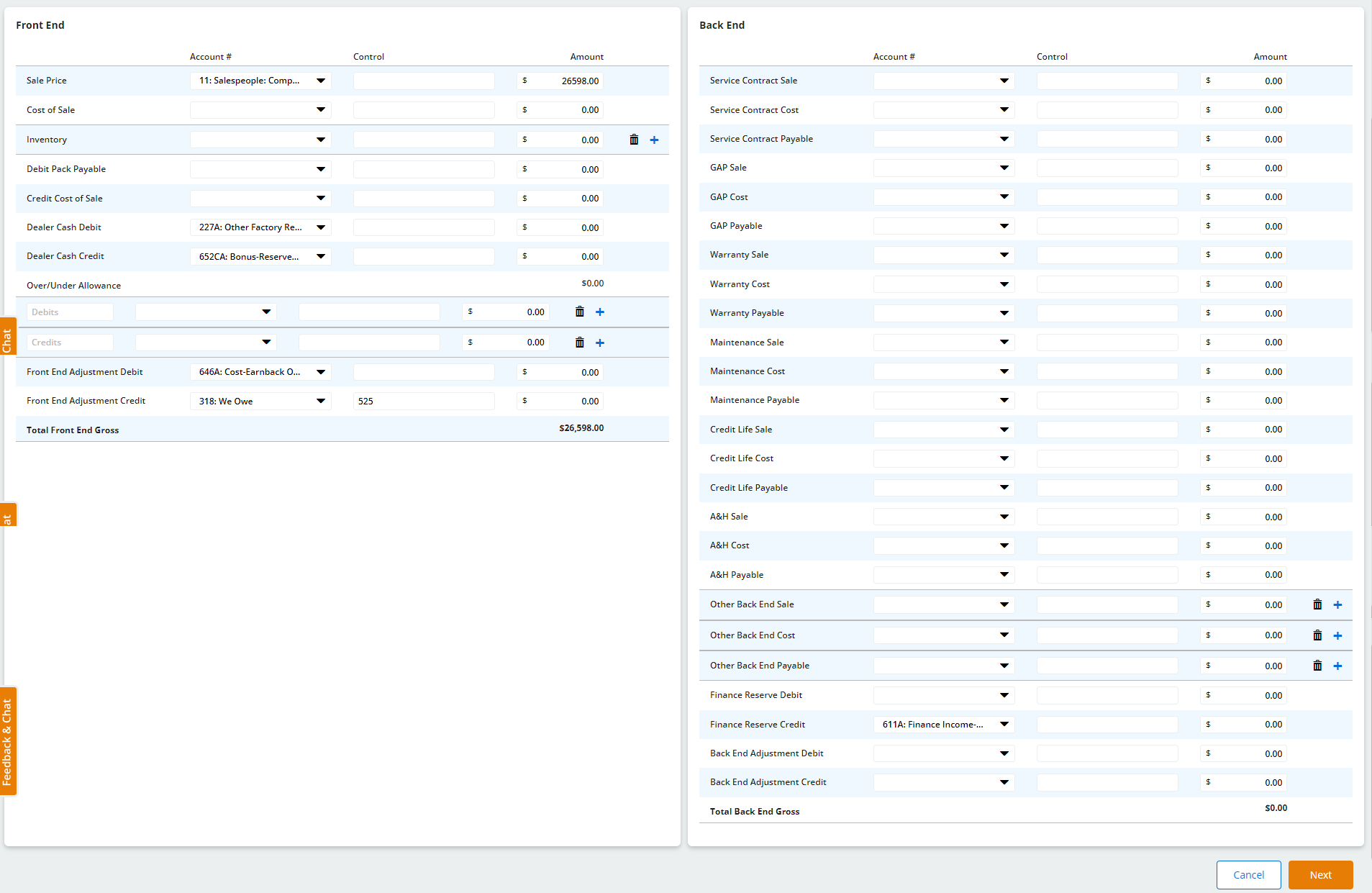Open the Feedback & Chat side tab
The image size is (1372, 893).
tap(8, 741)
